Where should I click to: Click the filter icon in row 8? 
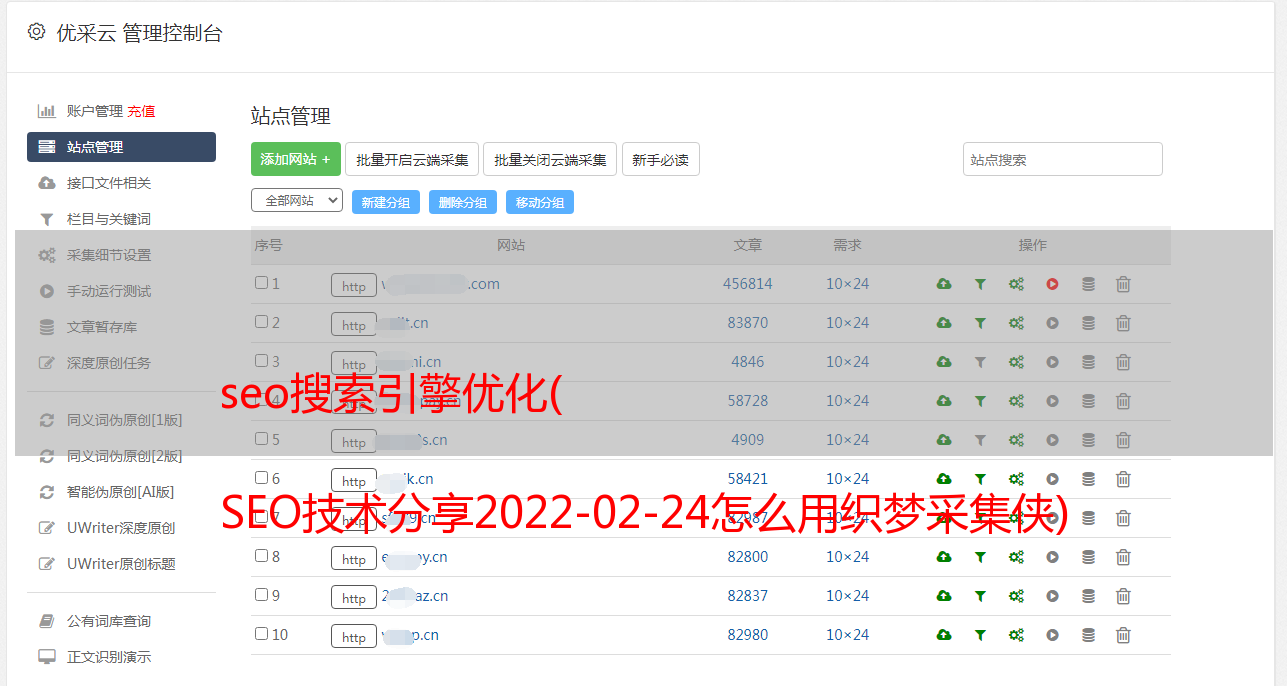[980, 557]
